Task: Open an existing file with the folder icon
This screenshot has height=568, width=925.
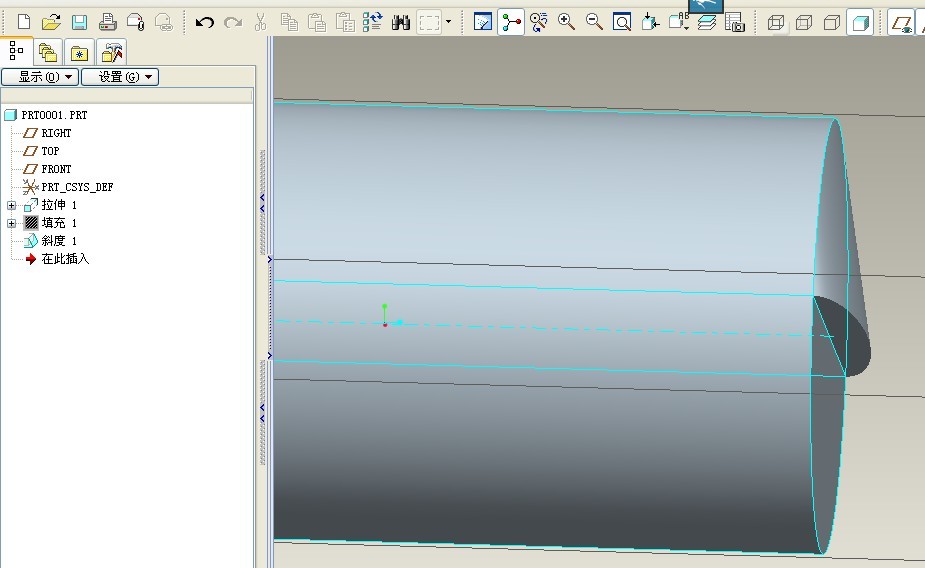Action: (51, 22)
